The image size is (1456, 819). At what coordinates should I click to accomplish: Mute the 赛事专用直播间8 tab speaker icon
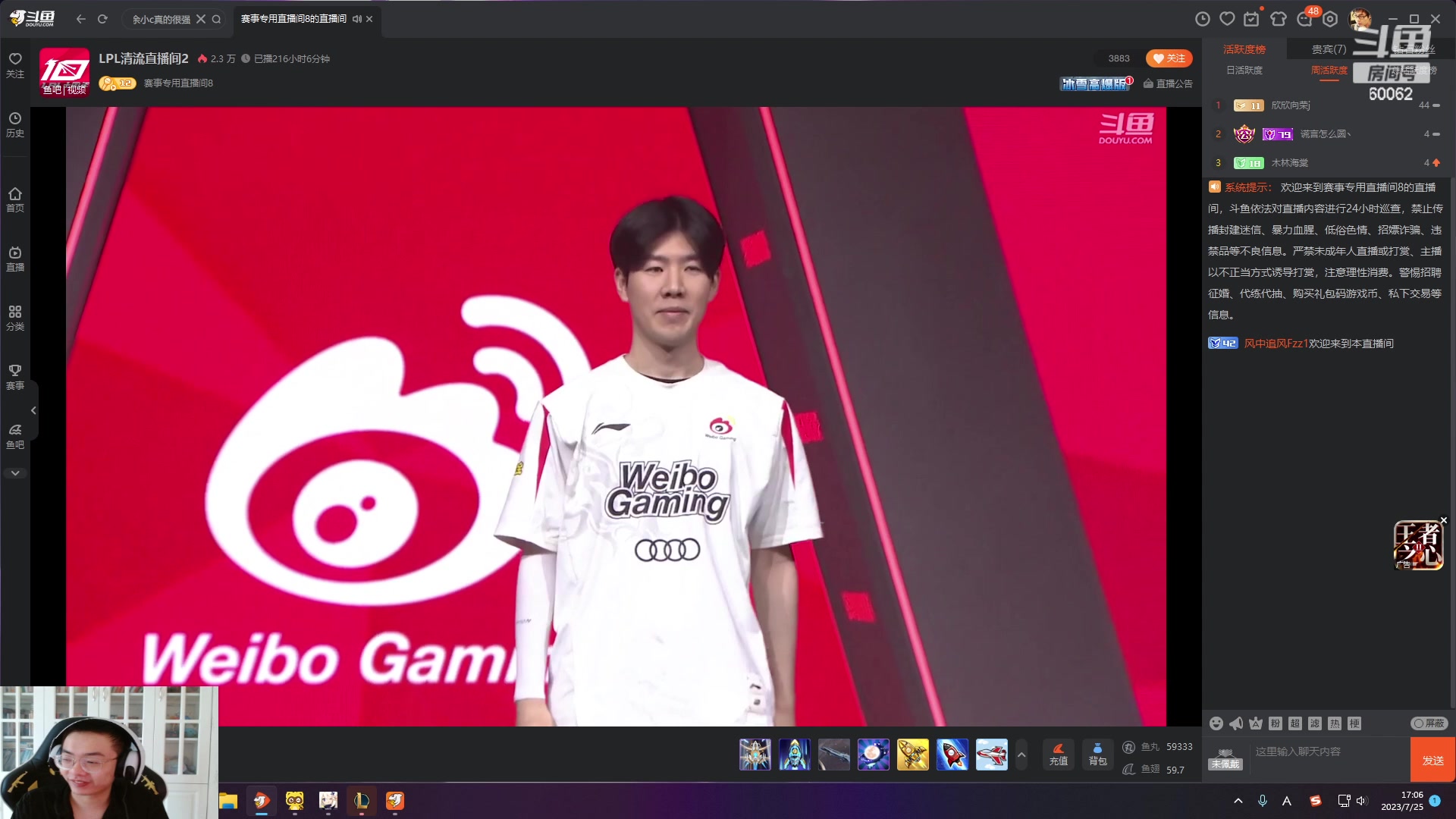pos(356,19)
